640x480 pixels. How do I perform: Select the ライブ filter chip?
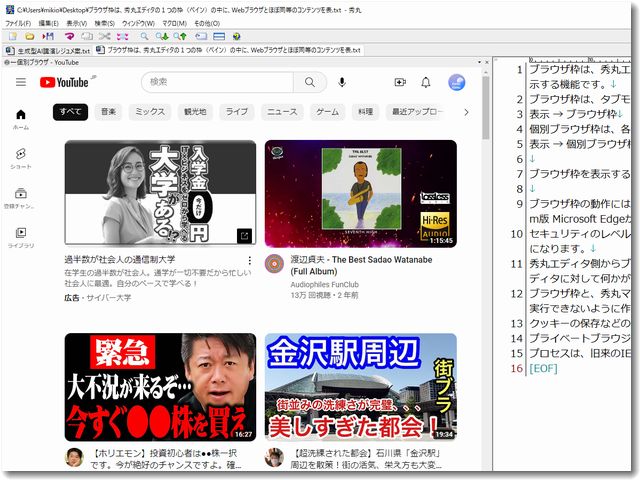pyautogui.click(x=237, y=112)
